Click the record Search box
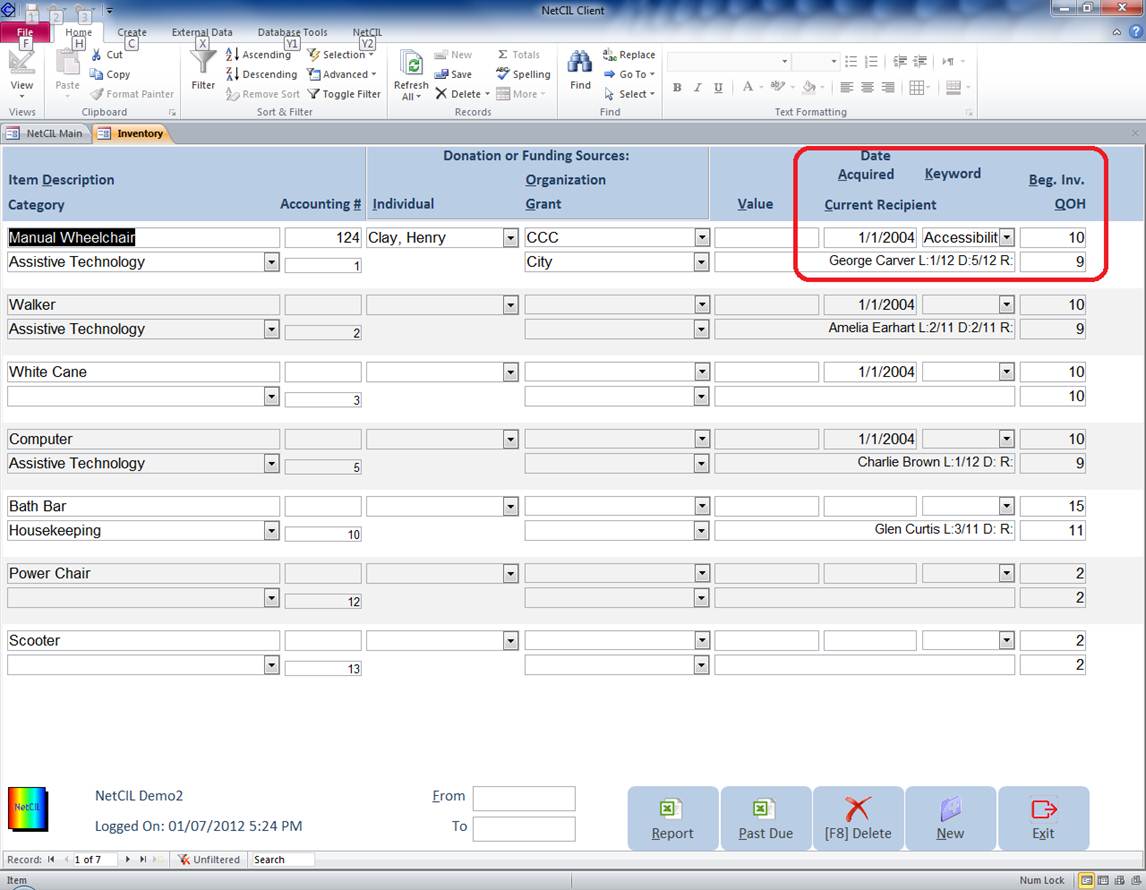This screenshot has height=890, width=1146. (x=281, y=859)
